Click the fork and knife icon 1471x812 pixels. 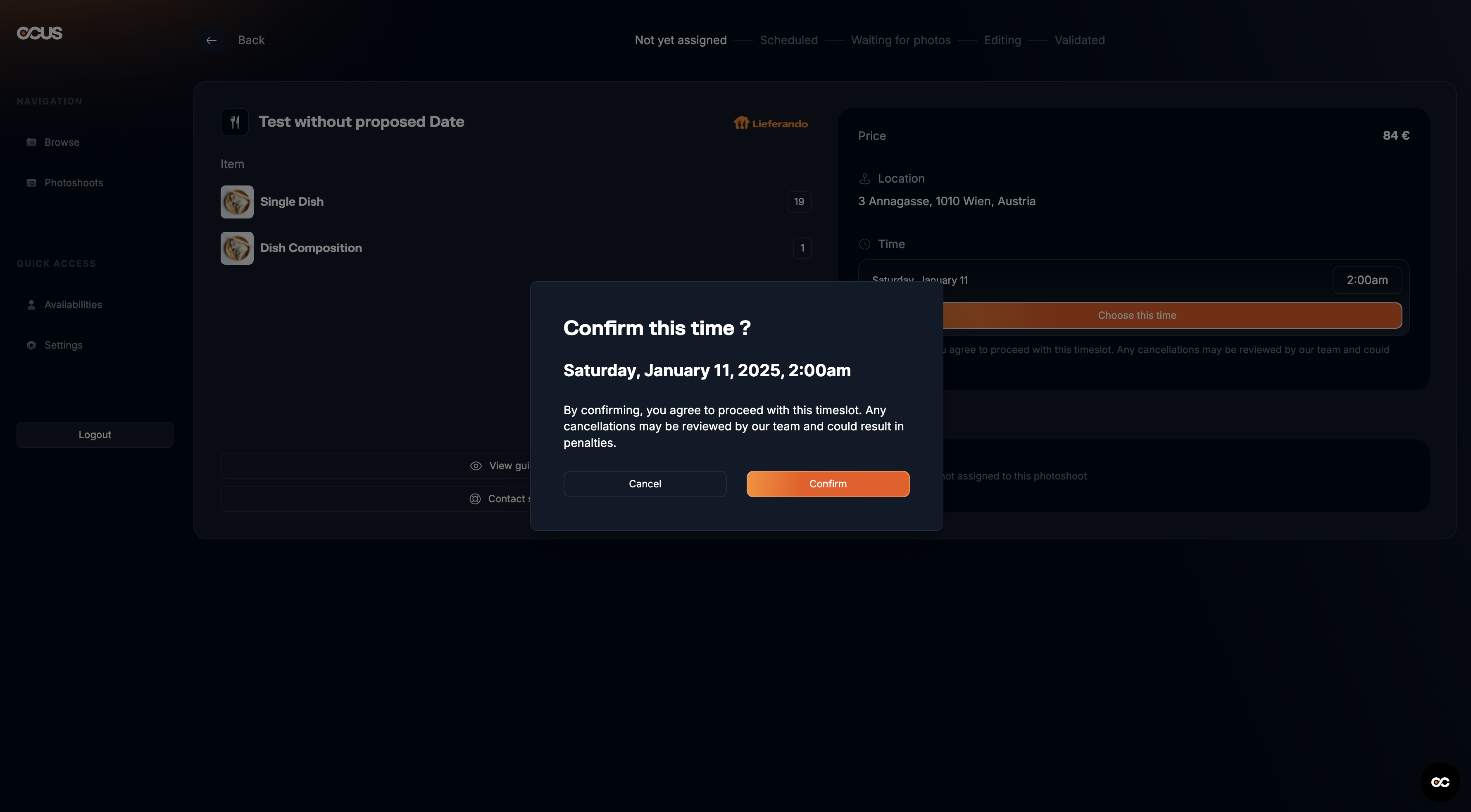click(235, 121)
